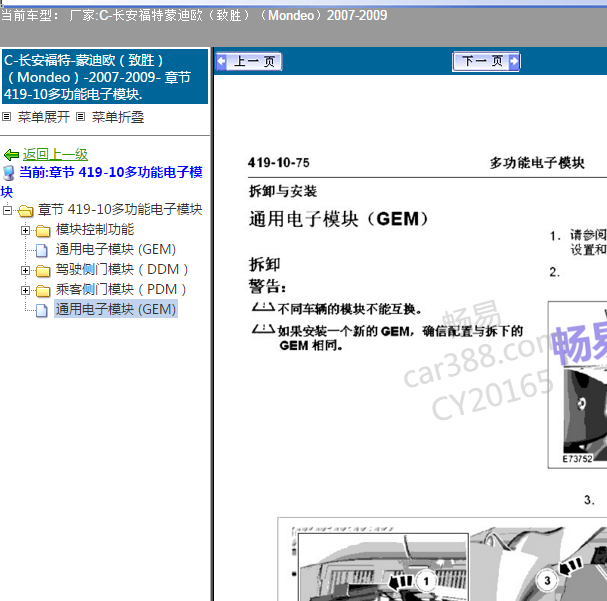The width and height of the screenshot is (607, 601).
Task: Click page number 419-10-75
Action: coord(279,163)
